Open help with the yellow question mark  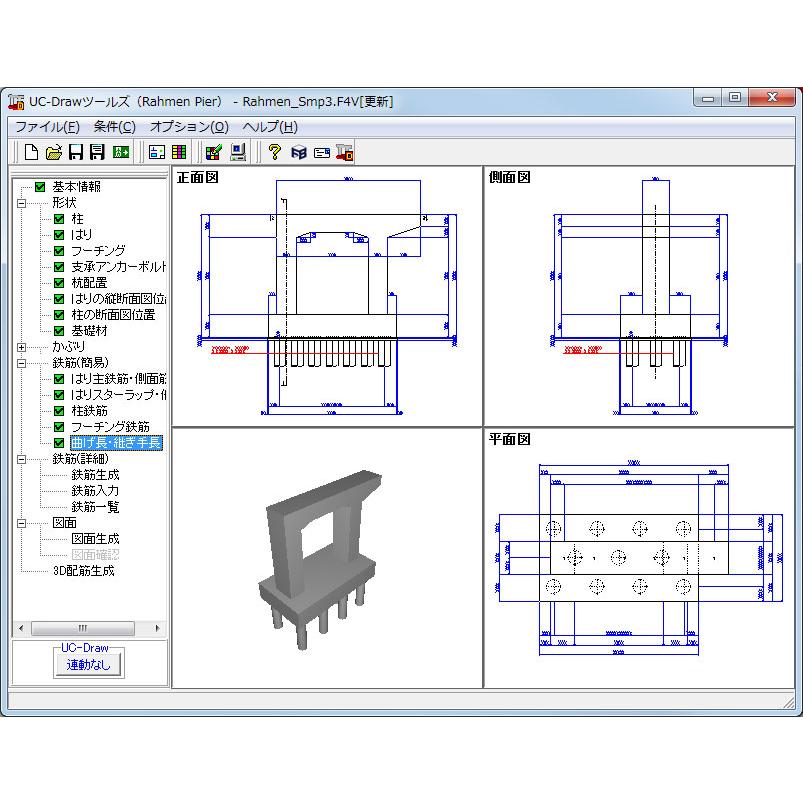pos(275,152)
